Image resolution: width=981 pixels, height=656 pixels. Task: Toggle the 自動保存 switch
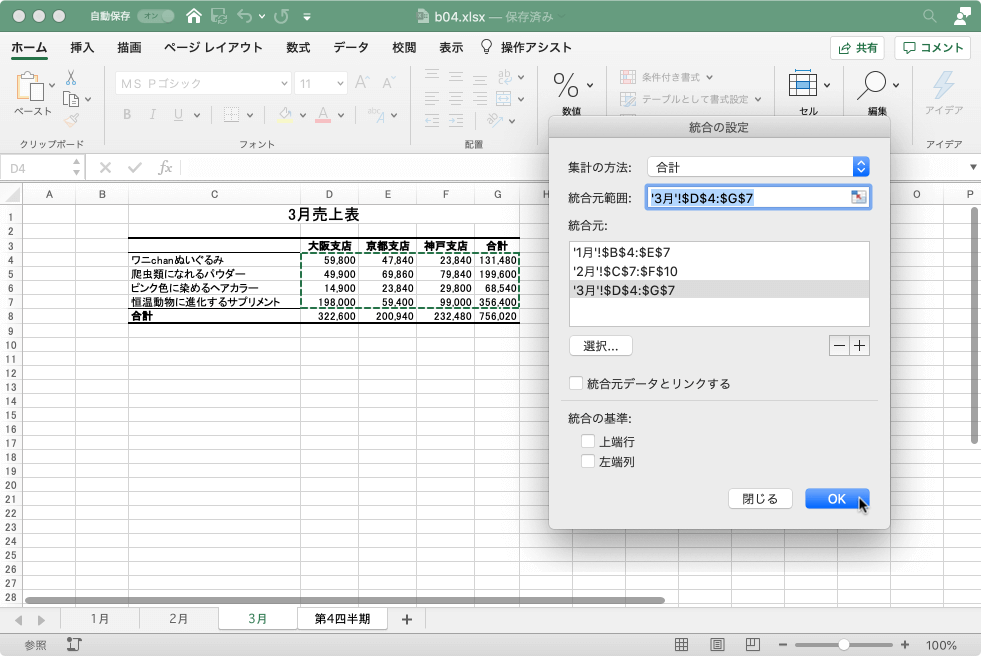point(155,16)
